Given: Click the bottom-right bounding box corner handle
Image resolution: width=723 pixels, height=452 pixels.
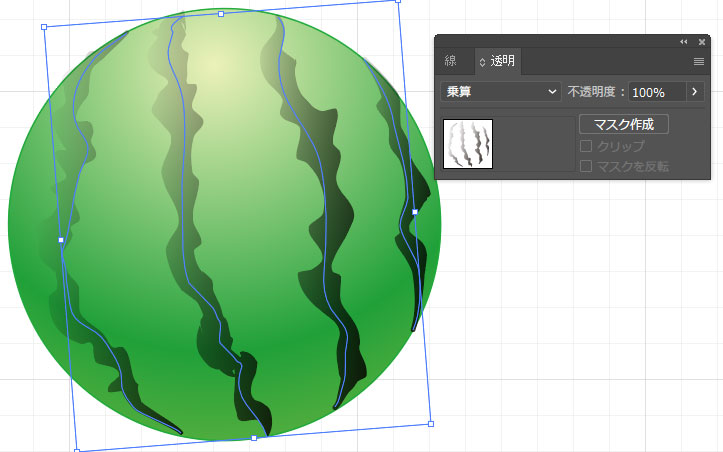Looking at the screenshot, I should tap(431, 424).
